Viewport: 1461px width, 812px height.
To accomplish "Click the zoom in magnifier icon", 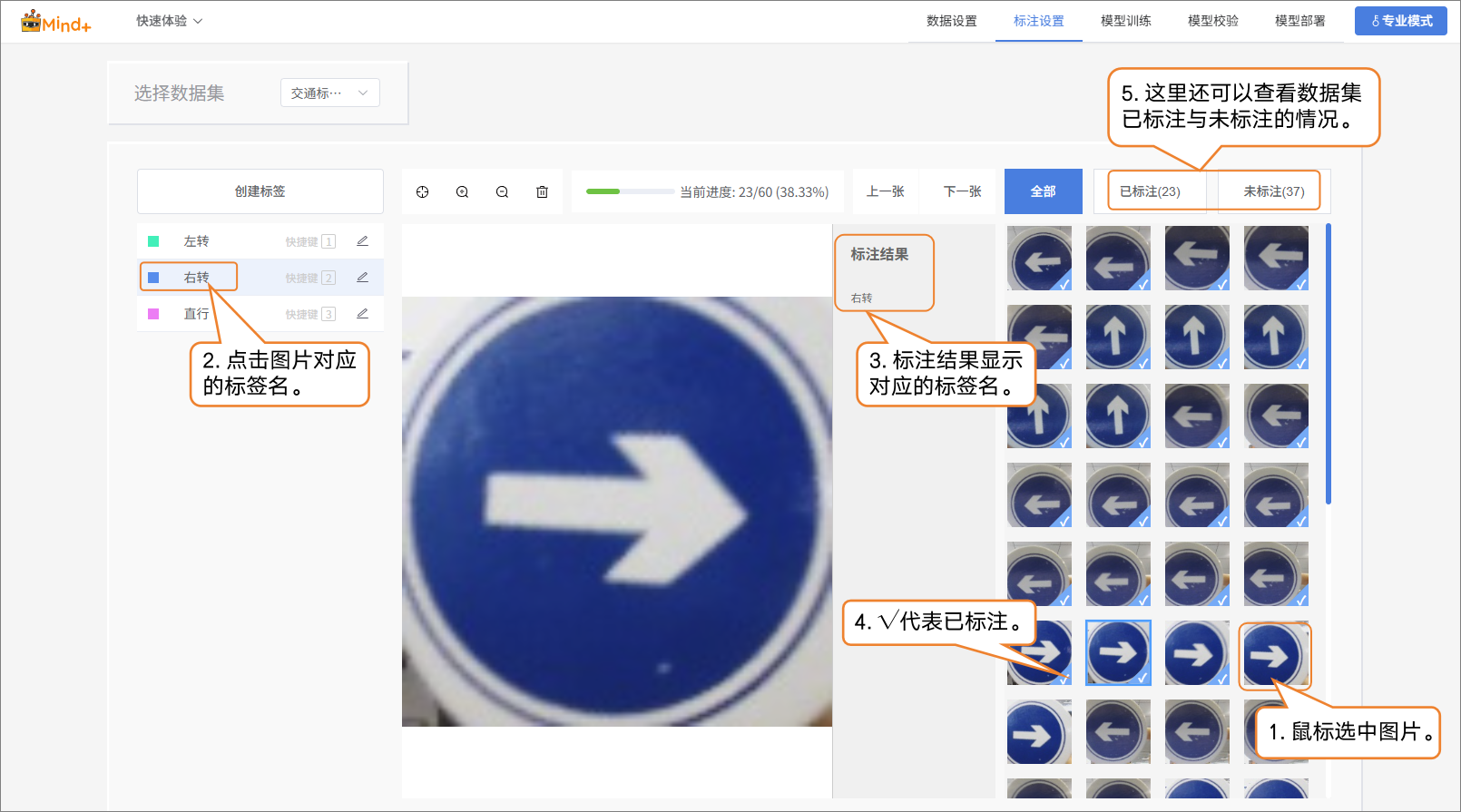I will [x=462, y=192].
